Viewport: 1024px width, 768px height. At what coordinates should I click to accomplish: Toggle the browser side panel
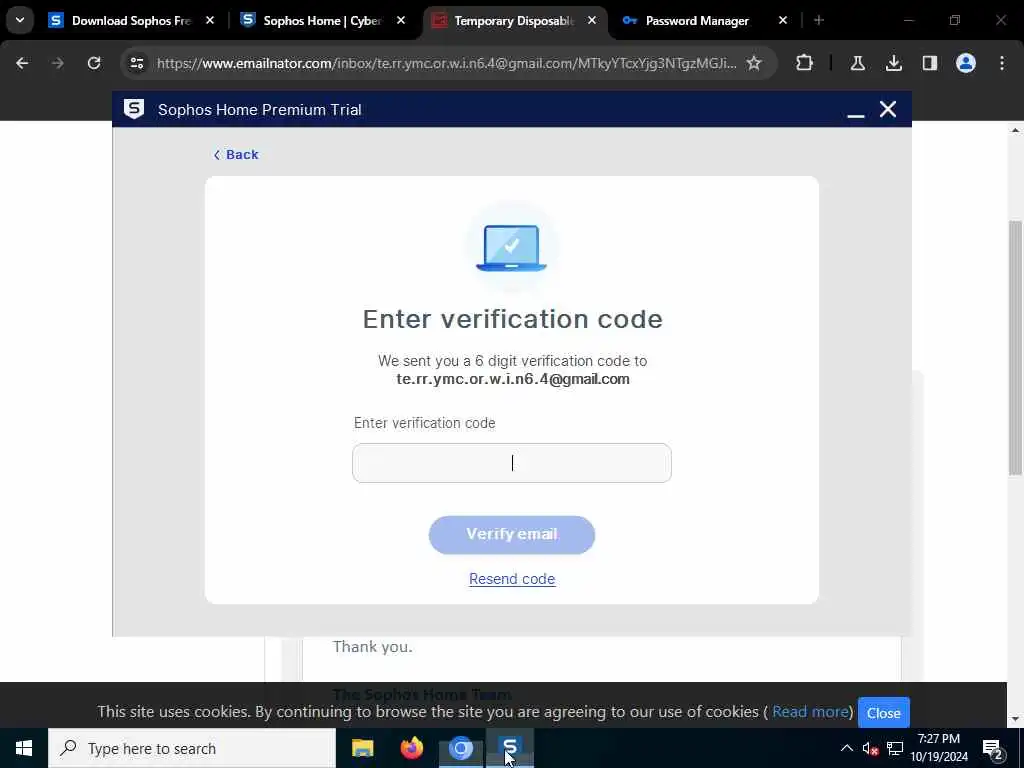(x=930, y=63)
